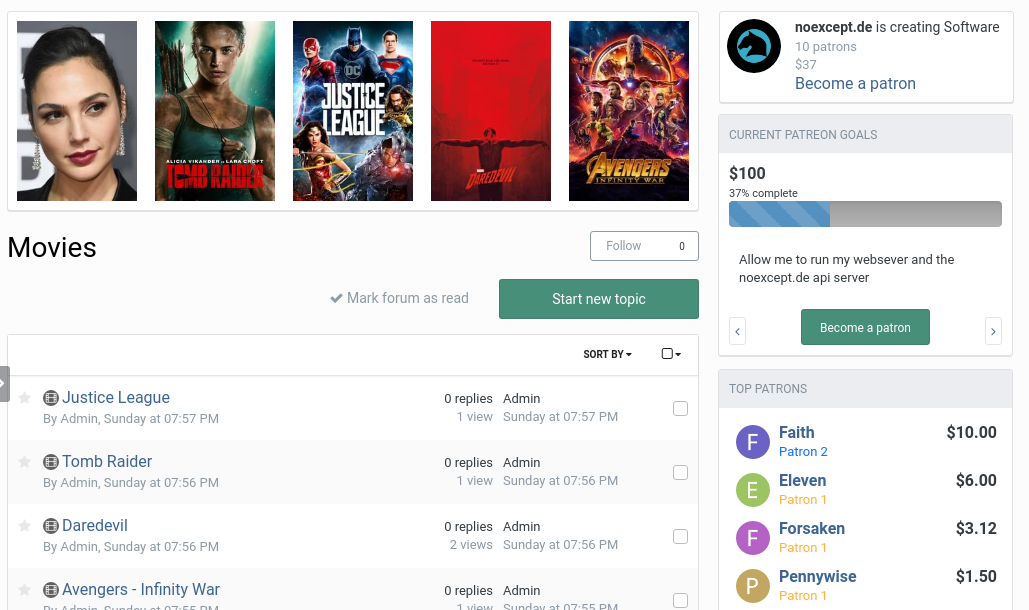Viewport: 1029px width, 610px height.
Task: Click the '$6.00' amount for Eleven
Action: [976, 480]
